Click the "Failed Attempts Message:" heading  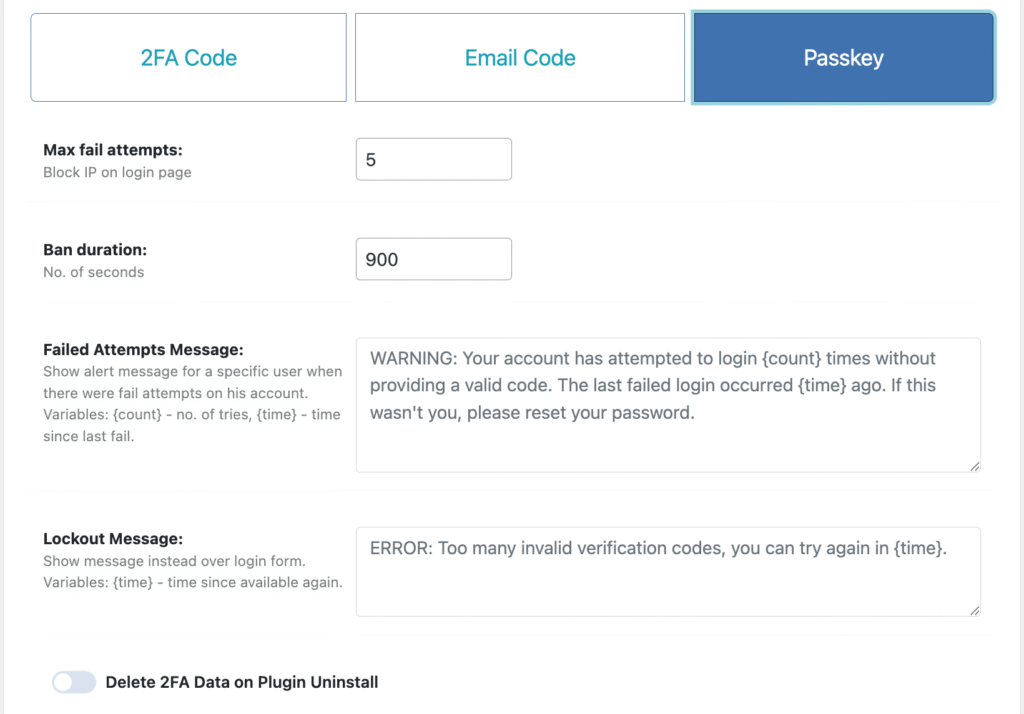pos(143,350)
